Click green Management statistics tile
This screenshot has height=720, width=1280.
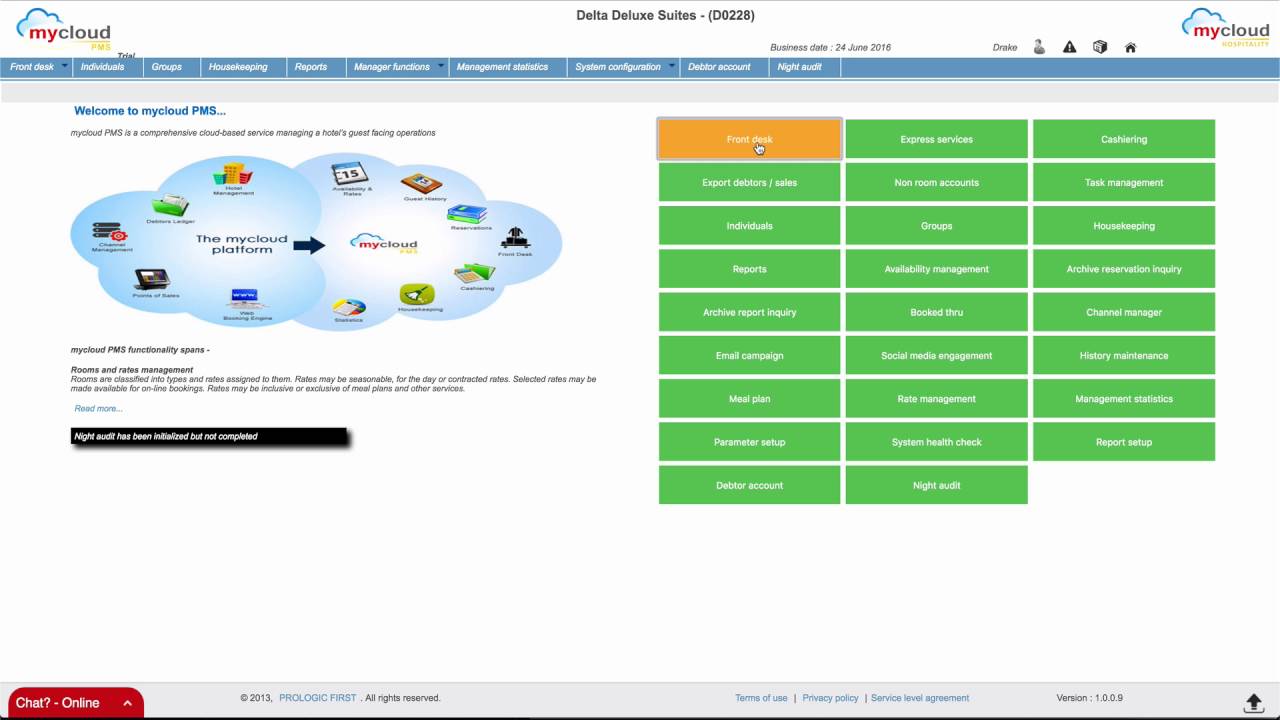[1124, 399]
